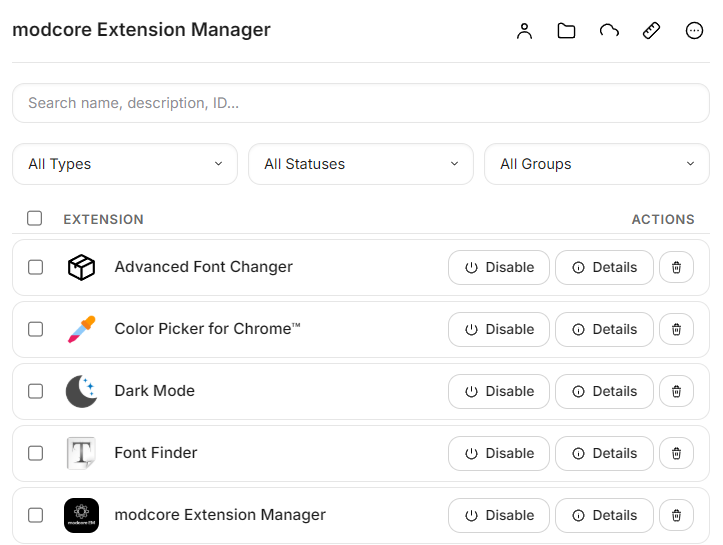The image size is (723, 545).
Task: Click the ruler icon in header
Action: coord(651,31)
